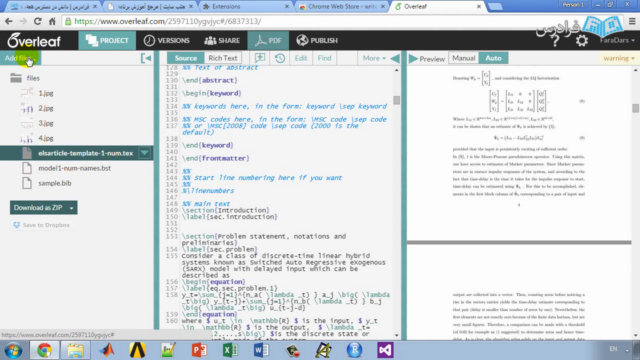The height and width of the screenshot is (360, 640).
Task: Click Download as ZIP button
Action: point(38,207)
